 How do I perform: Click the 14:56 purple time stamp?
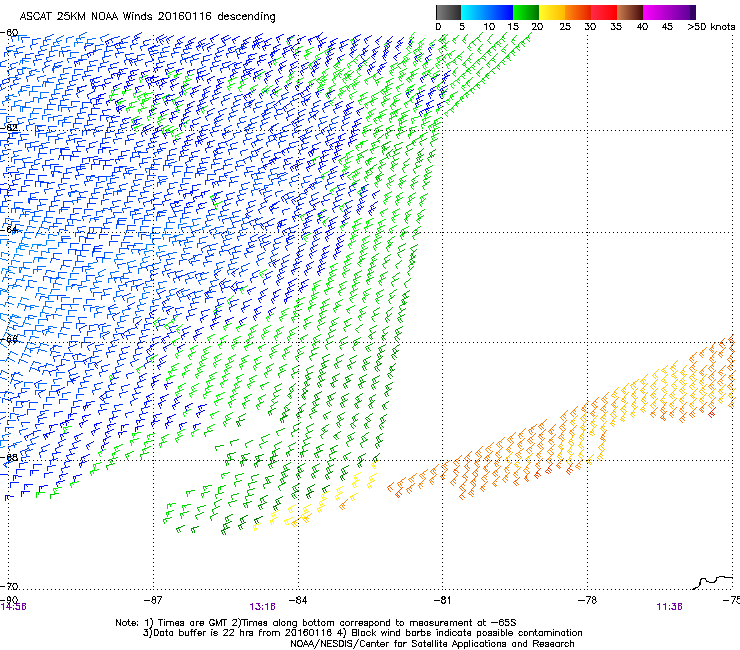click(13, 607)
